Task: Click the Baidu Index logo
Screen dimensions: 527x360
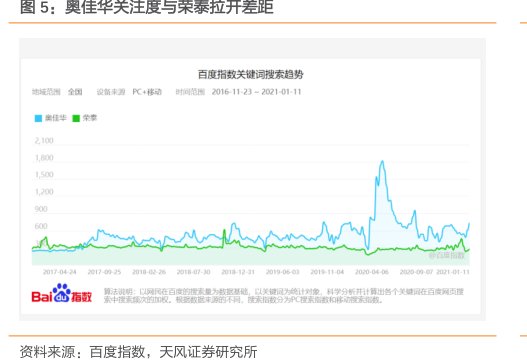Action: tap(62, 294)
